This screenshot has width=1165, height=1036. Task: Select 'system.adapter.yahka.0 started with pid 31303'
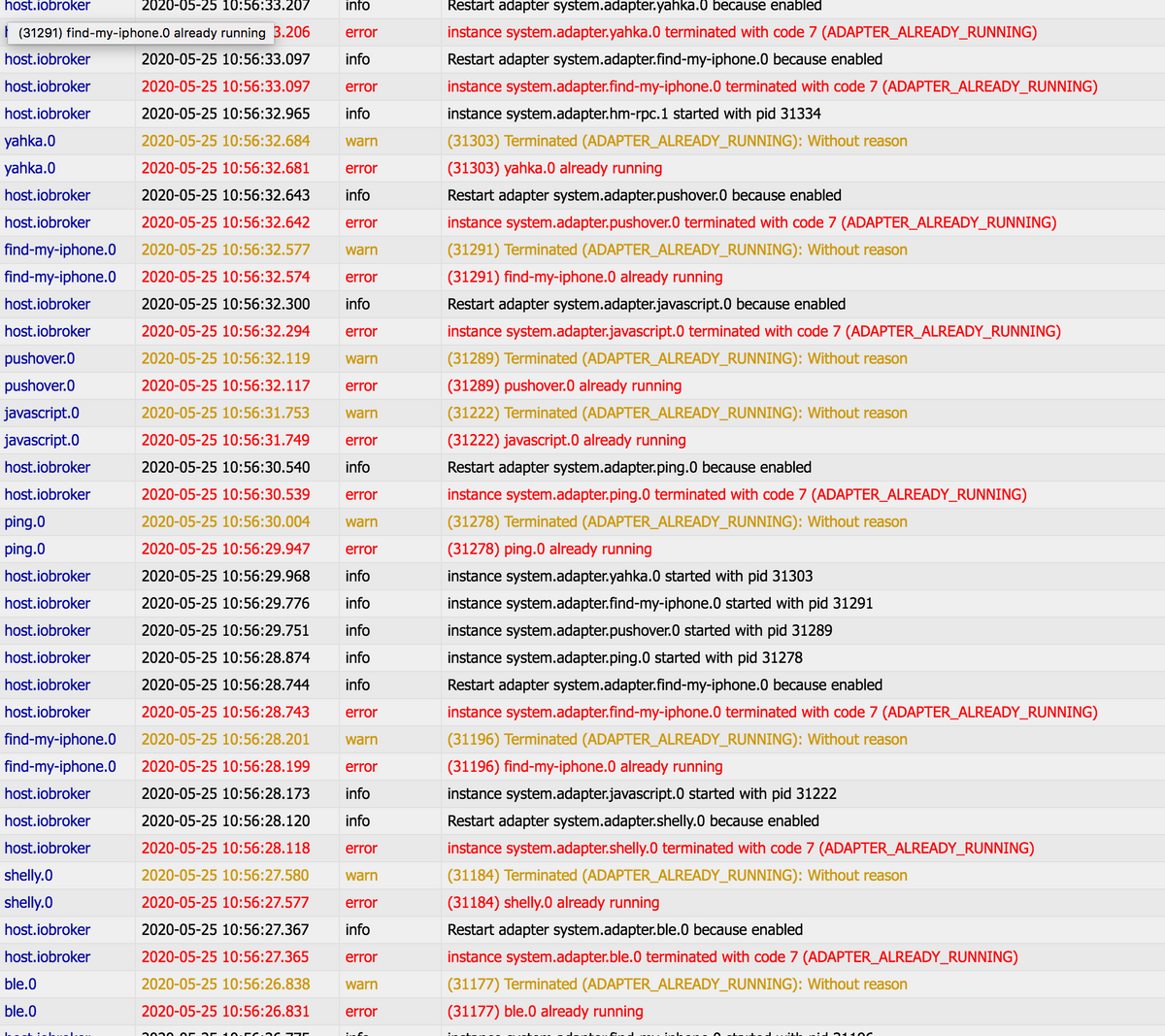630,576
